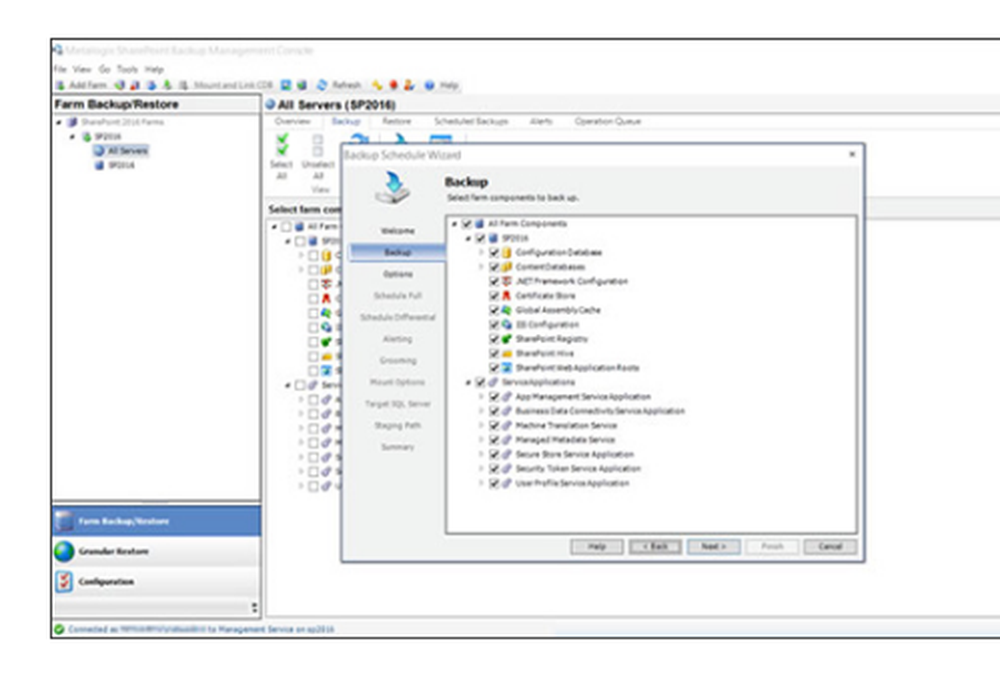Image resolution: width=1000 pixels, height=673 pixels.
Task: Open the File menu
Action: click(60, 69)
